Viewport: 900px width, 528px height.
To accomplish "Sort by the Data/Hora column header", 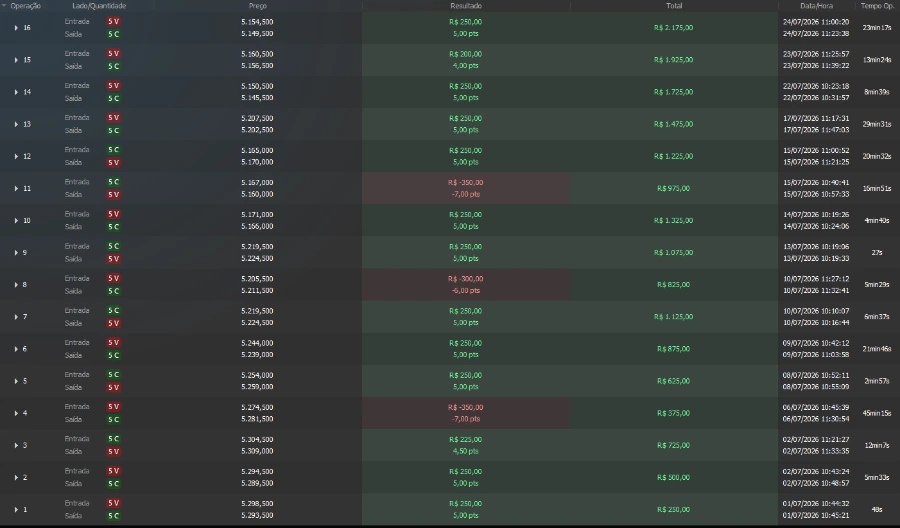I will 816,6.
